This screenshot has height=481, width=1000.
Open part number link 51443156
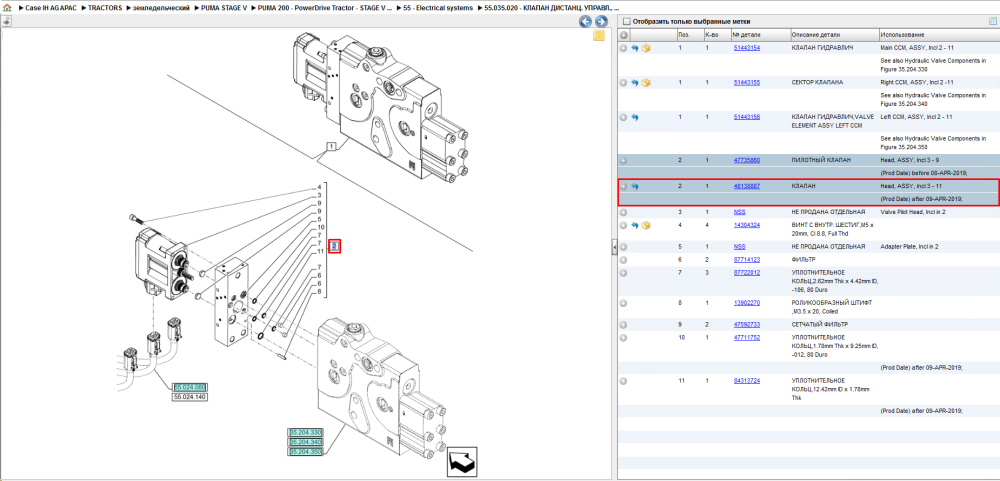point(747,117)
